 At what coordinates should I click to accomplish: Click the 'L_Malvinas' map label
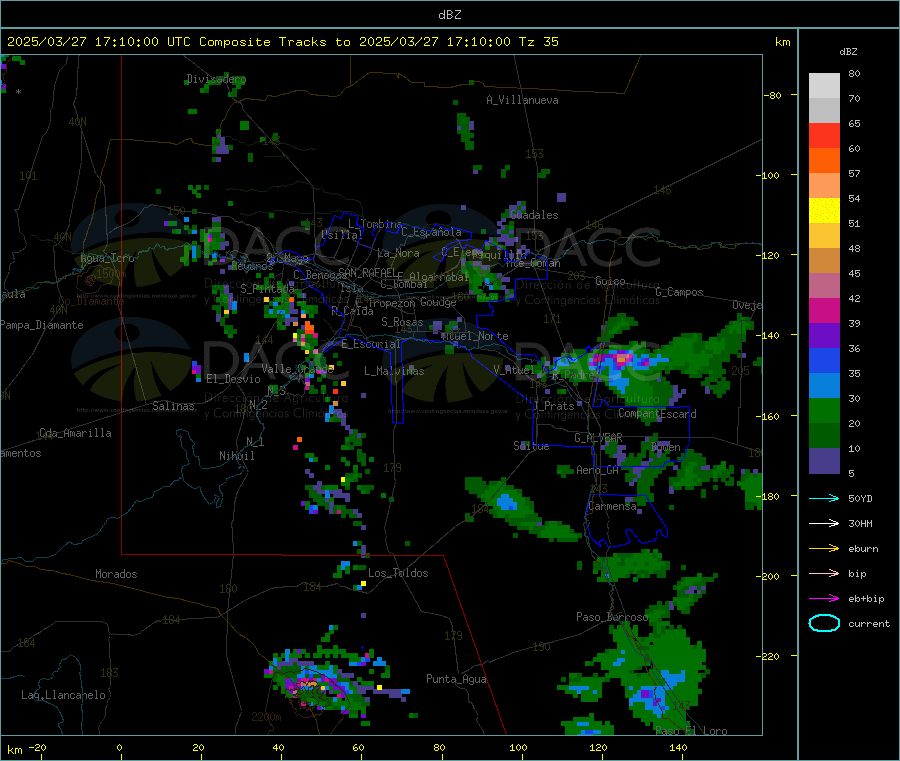(394, 371)
